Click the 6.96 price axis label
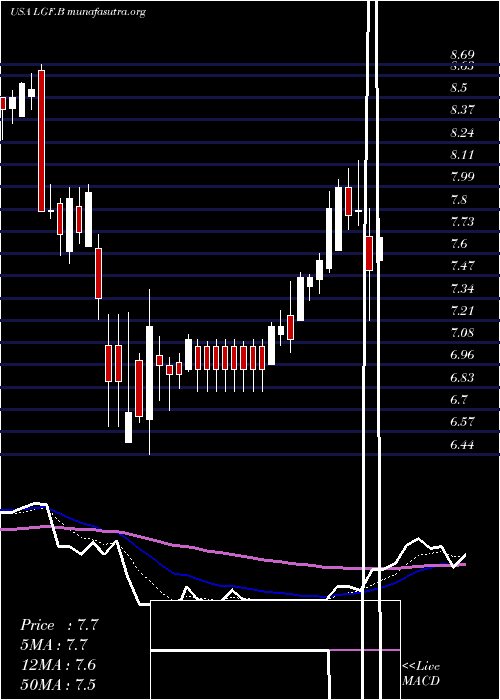This screenshot has width=500, height=700. coord(462,355)
